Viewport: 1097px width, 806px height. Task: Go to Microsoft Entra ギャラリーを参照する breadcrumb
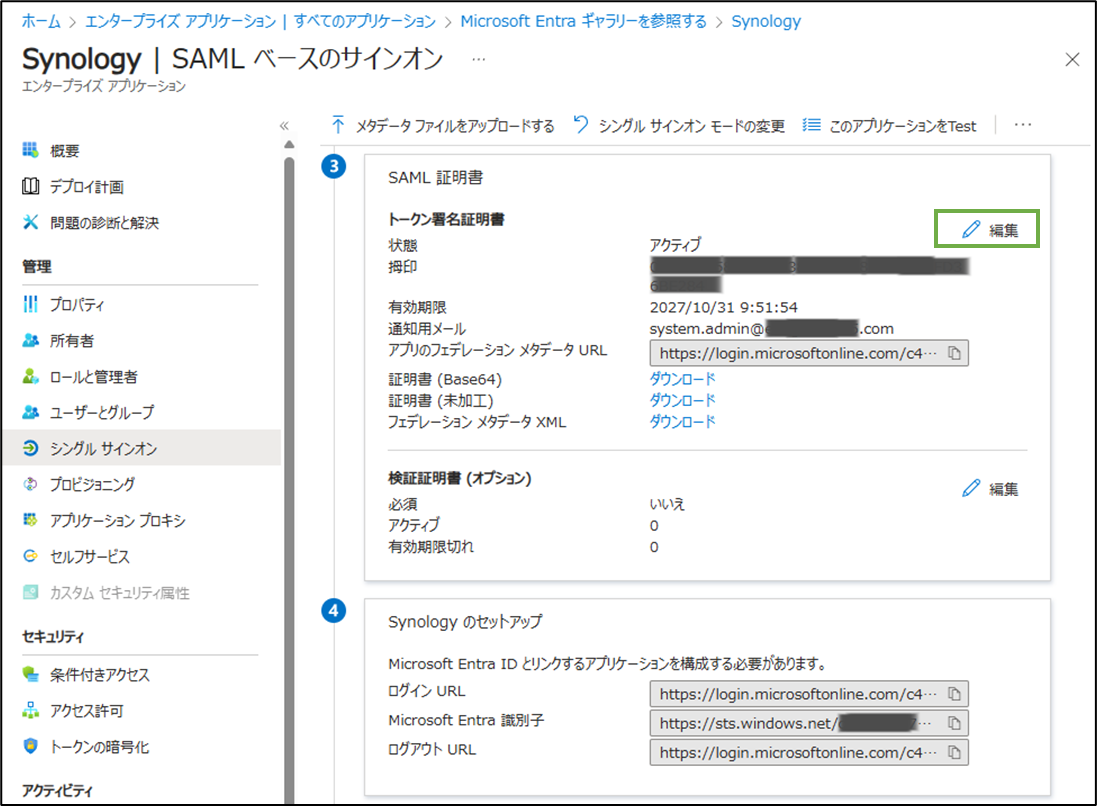click(x=583, y=22)
